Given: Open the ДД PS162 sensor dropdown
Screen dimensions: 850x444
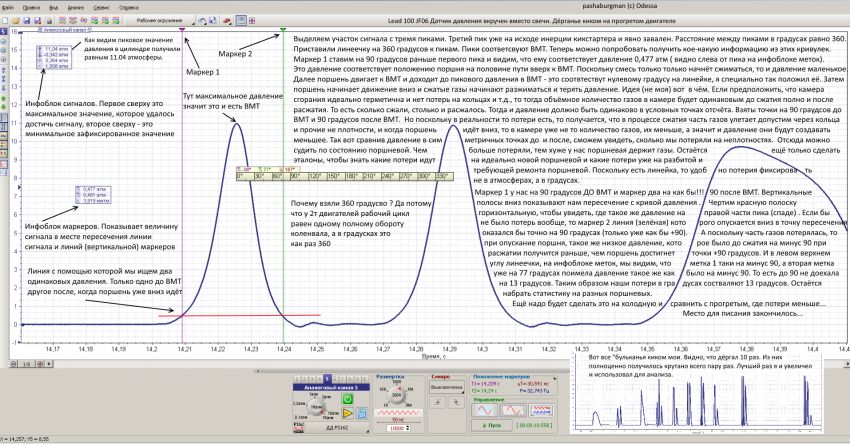Looking at the screenshot, I should [x=337, y=428].
